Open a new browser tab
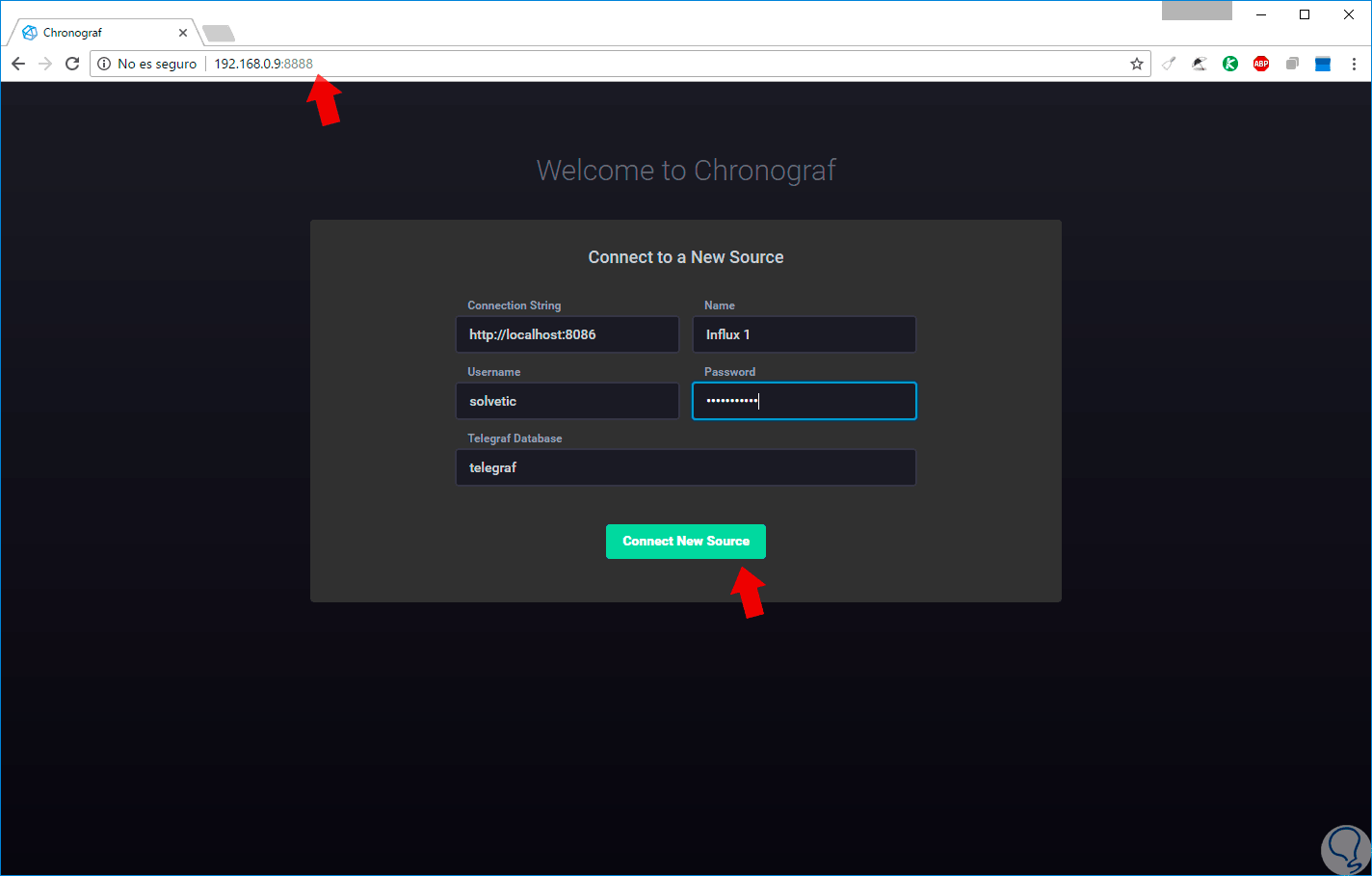The image size is (1372, 876). pyautogui.click(x=219, y=34)
